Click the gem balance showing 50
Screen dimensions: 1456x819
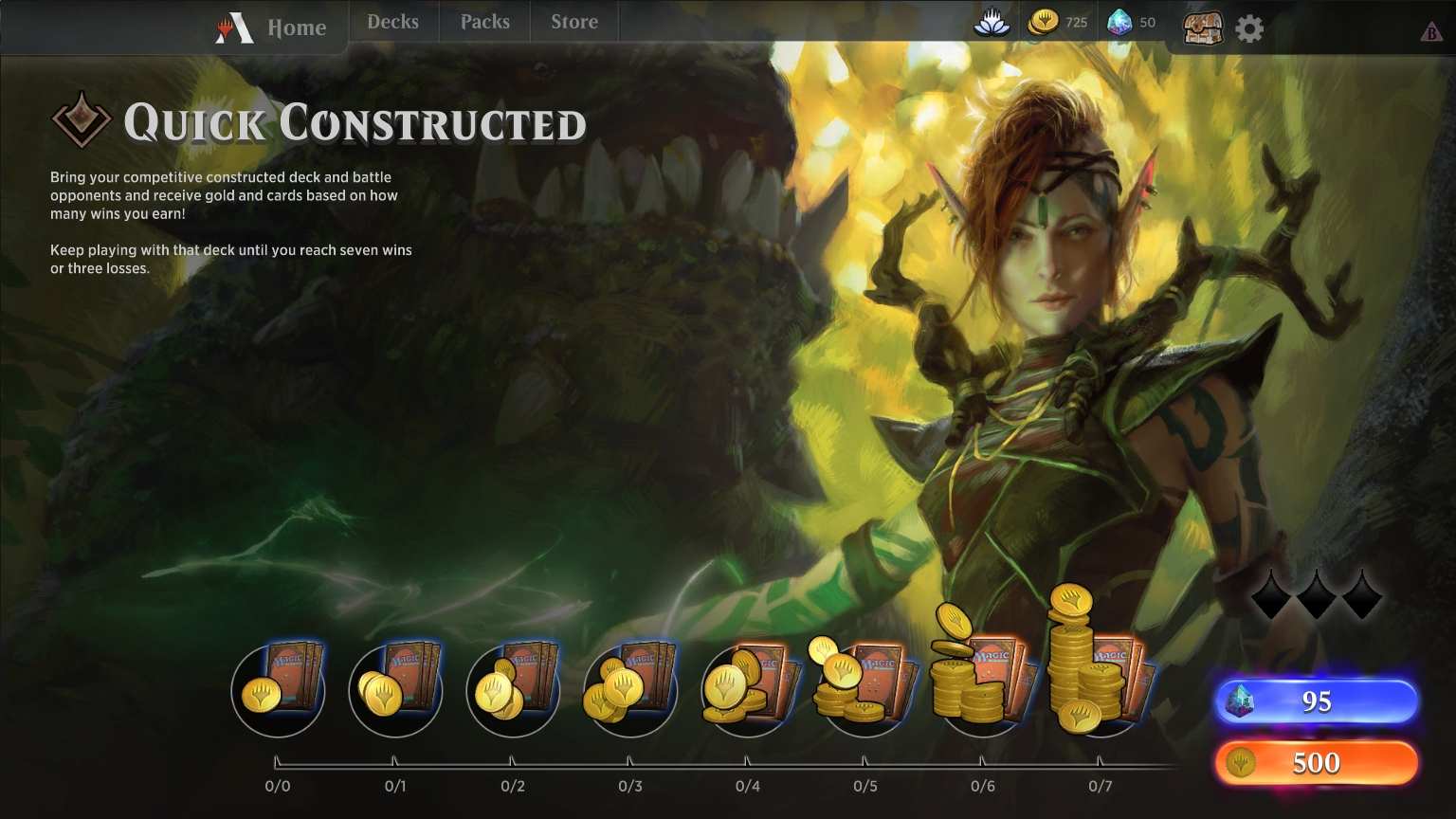click(1132, 23)
